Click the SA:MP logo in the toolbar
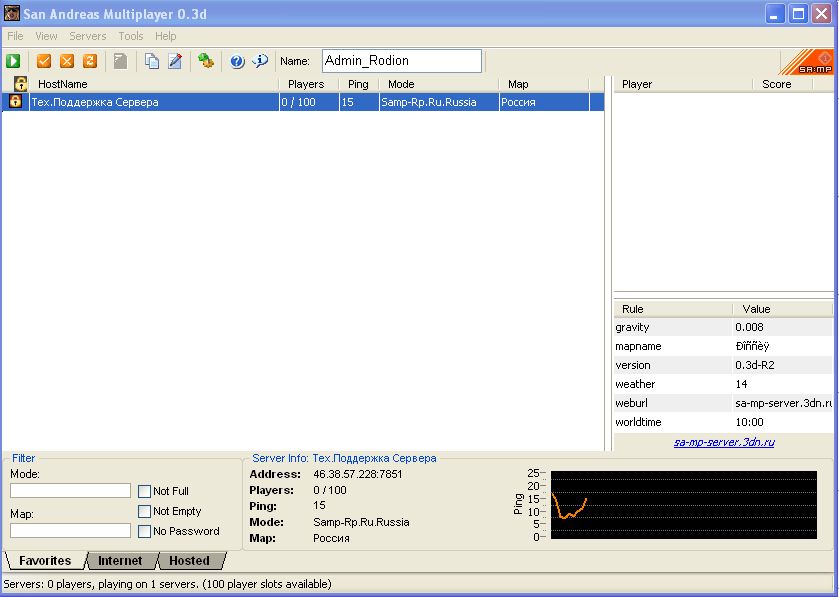 pos(806,62)
